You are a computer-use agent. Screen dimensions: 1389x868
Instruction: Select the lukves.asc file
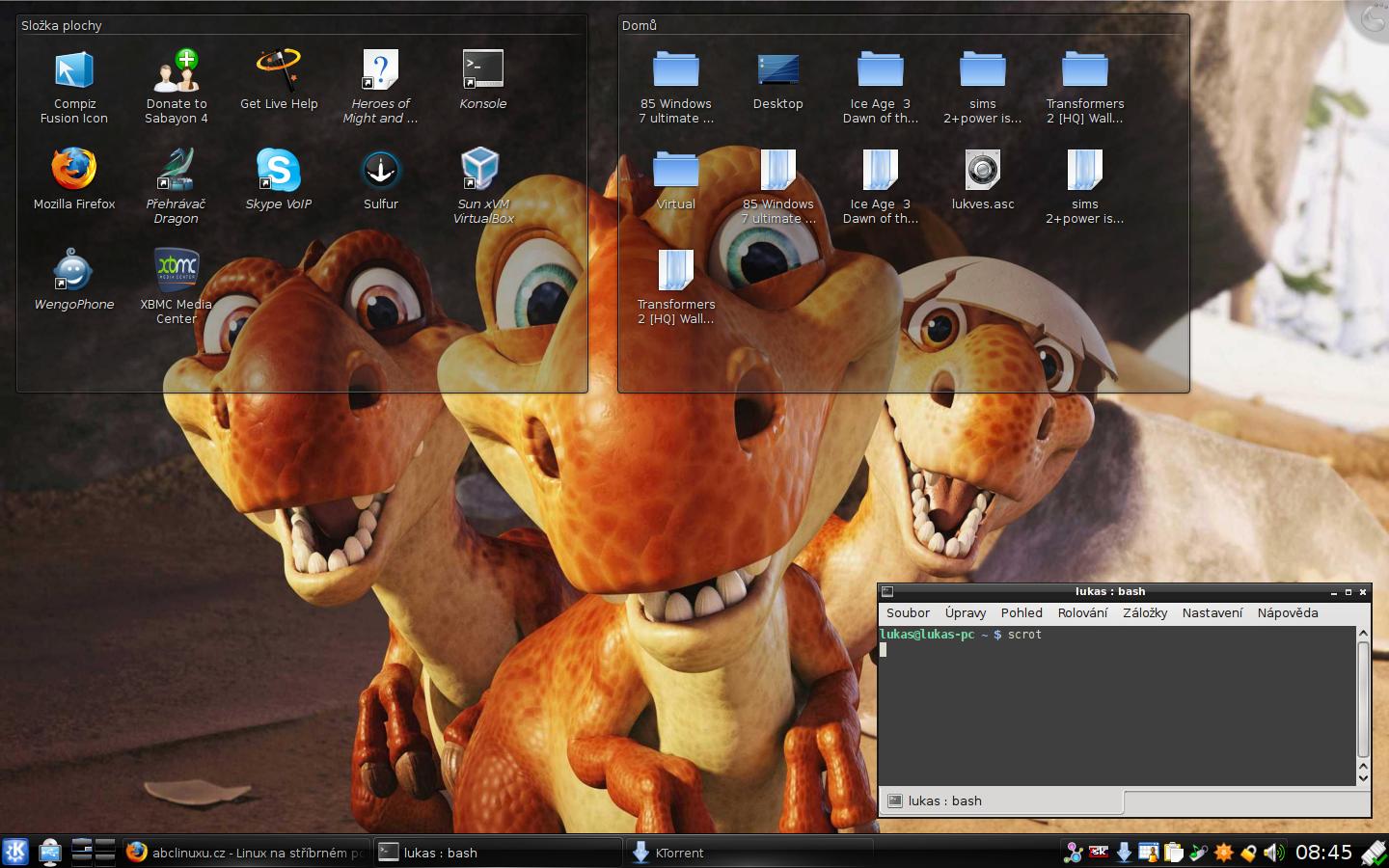tap(983, 179)
